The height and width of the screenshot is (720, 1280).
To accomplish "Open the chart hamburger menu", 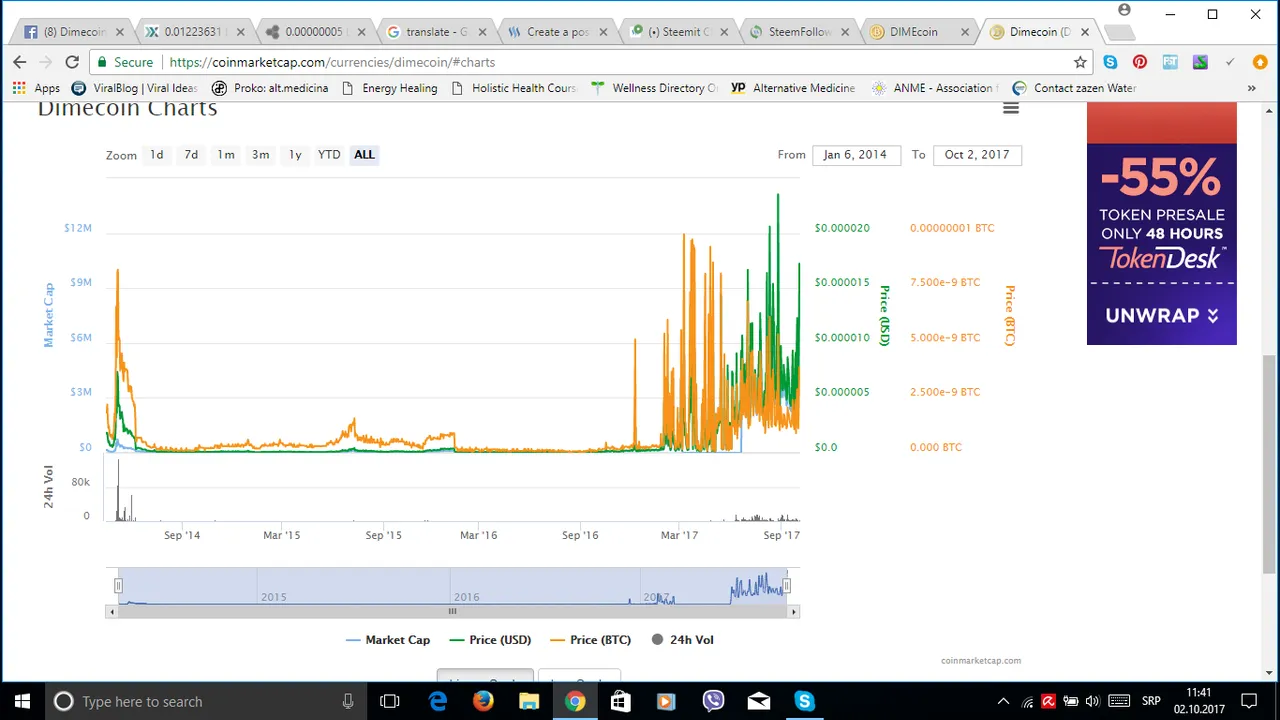I will point(1011,107).
